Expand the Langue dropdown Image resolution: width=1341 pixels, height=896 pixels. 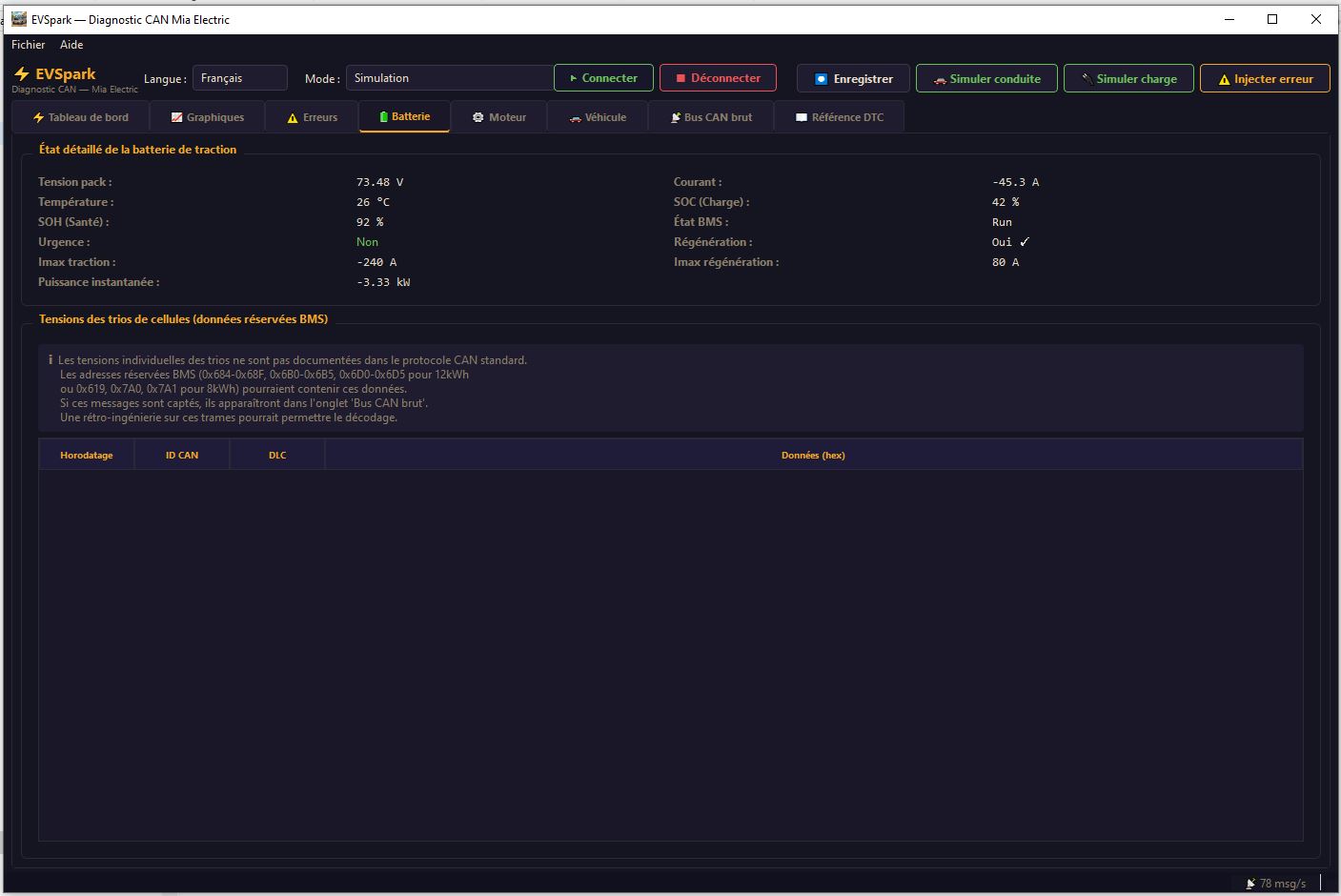239,78
